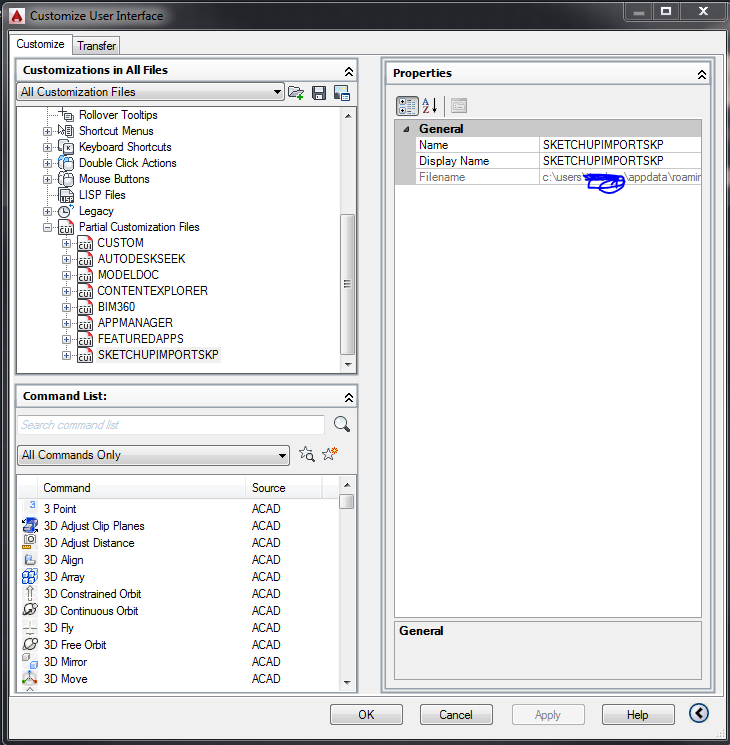Click the Property Pages icon
The height and width of the screenshot is (745, 730).
459,106
